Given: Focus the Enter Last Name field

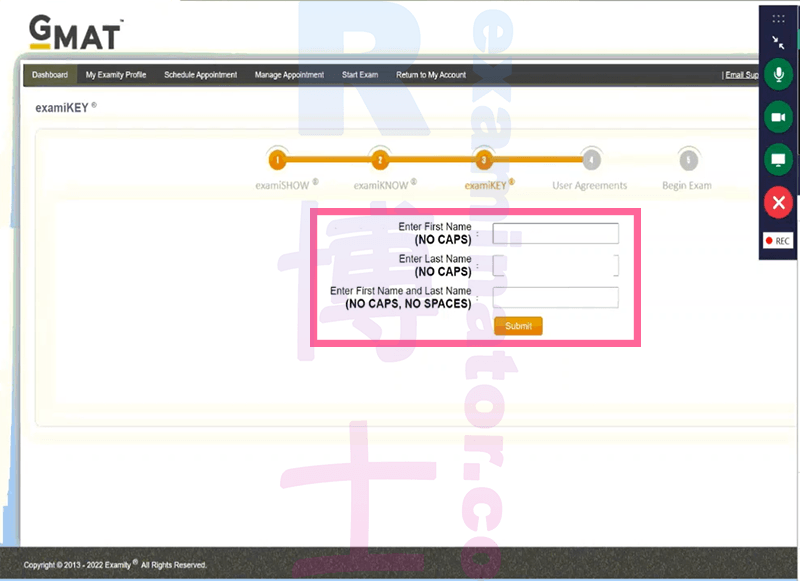Looking at the screenshot, I should [x=556, y=265].
